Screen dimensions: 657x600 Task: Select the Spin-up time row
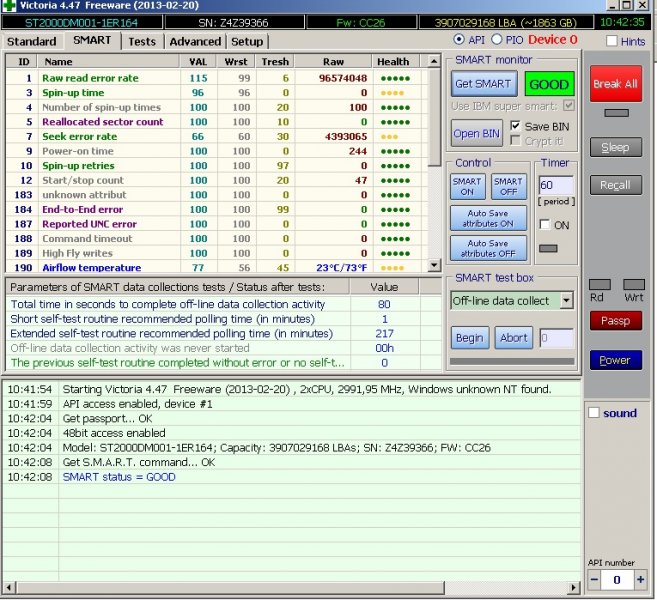217,93
